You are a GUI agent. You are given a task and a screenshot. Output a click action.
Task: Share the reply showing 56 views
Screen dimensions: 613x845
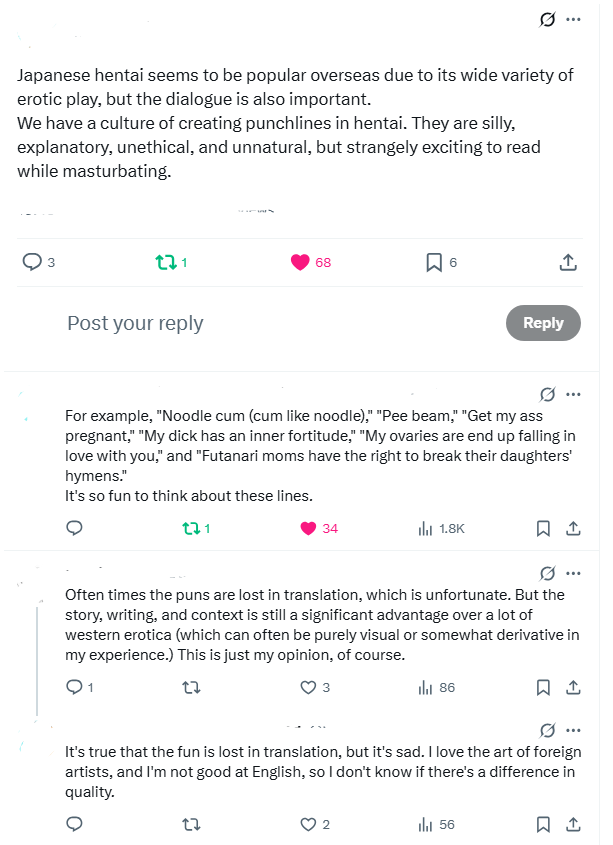pyautogui.click(x=573, y=824)
